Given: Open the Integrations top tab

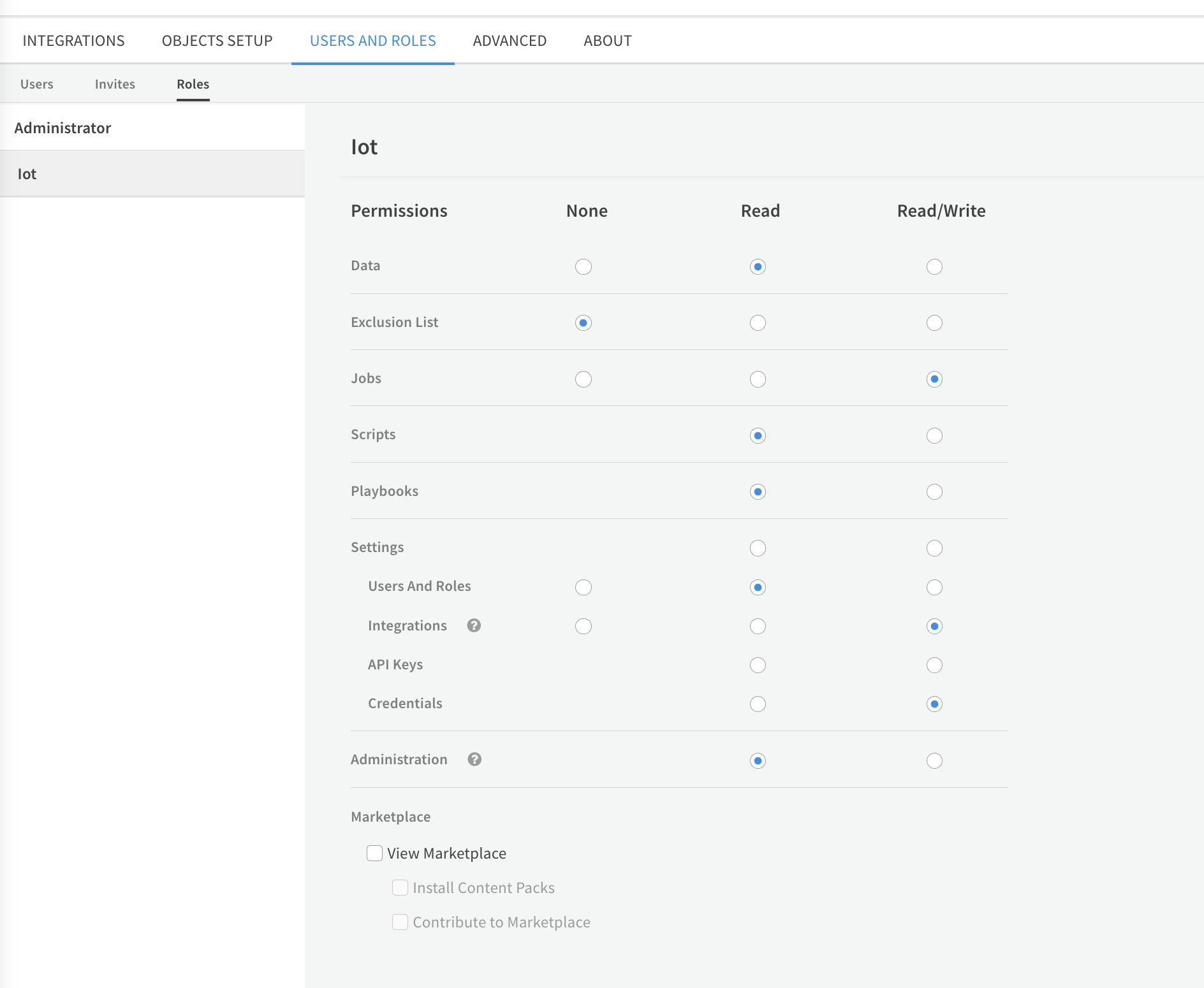Looking at the screenshot, I should pyautogui.click(x=73, y=41).
